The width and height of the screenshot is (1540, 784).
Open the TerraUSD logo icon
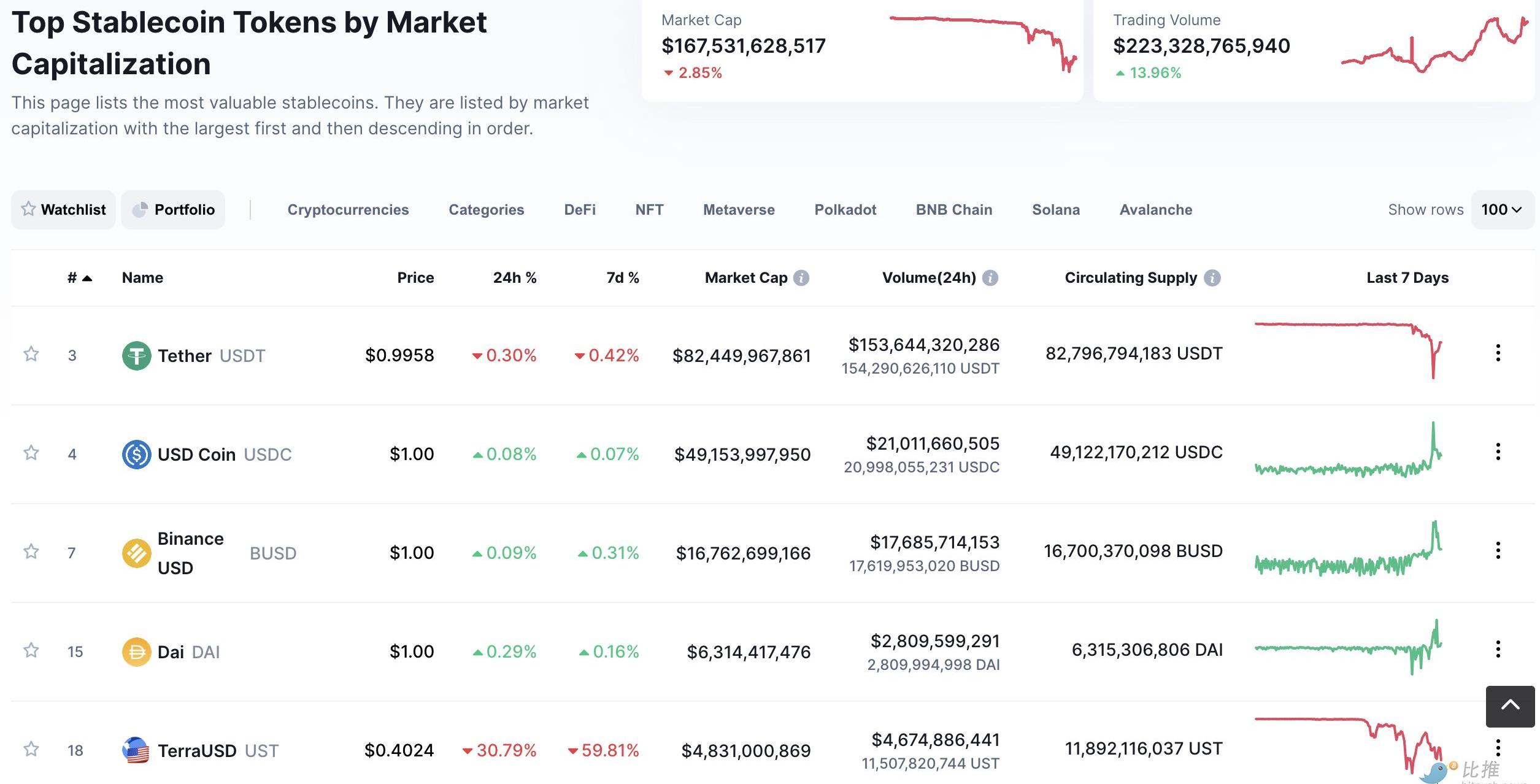pyautogui.click(x=136, y=750)
